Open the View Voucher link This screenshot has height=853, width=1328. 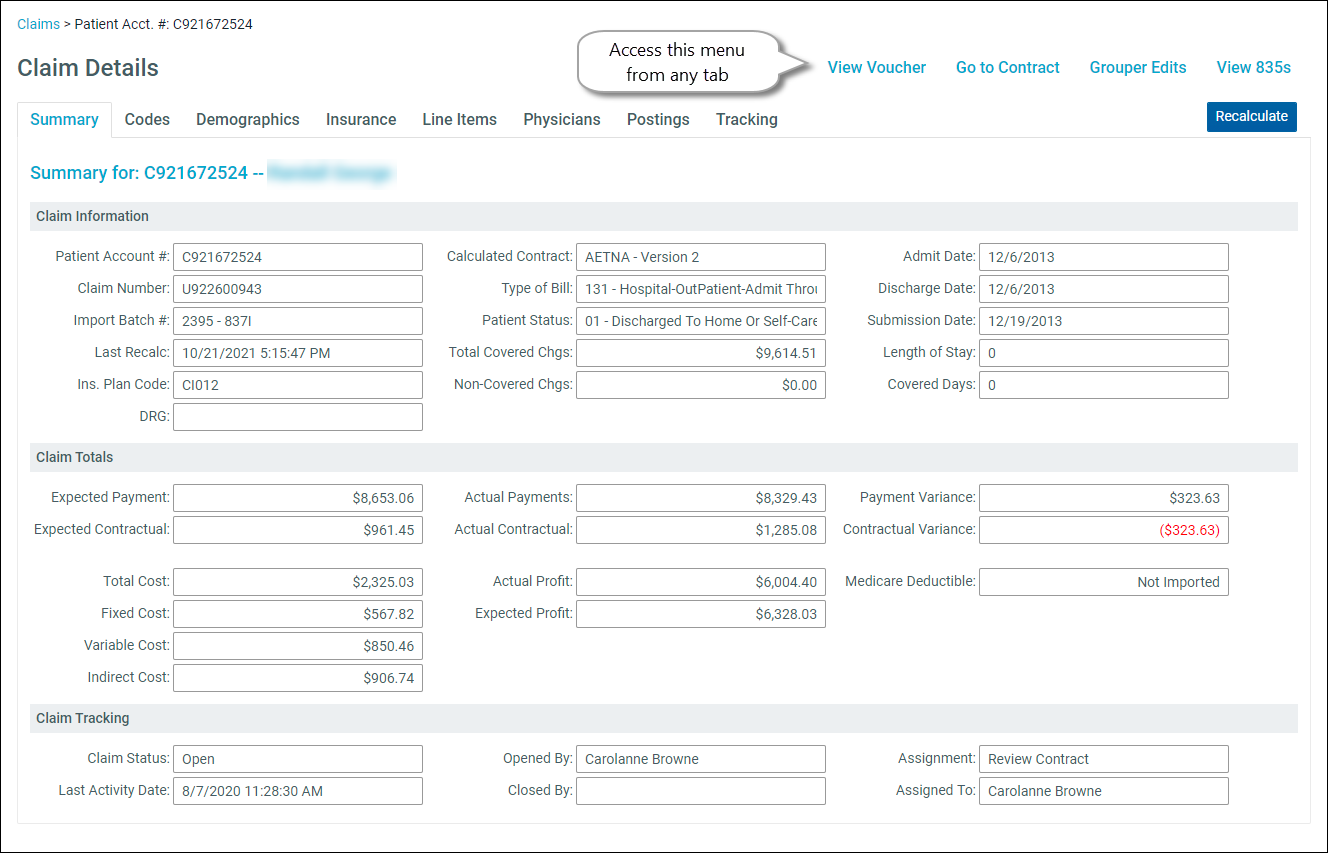[876, 67]
